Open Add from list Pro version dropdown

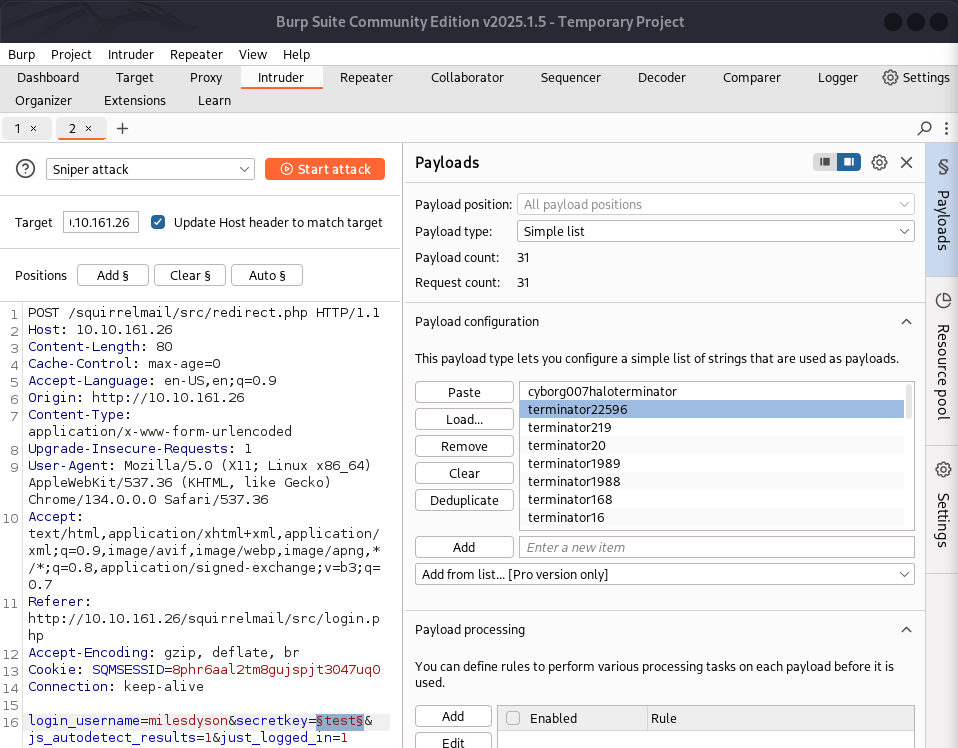[x=665, y=574]
